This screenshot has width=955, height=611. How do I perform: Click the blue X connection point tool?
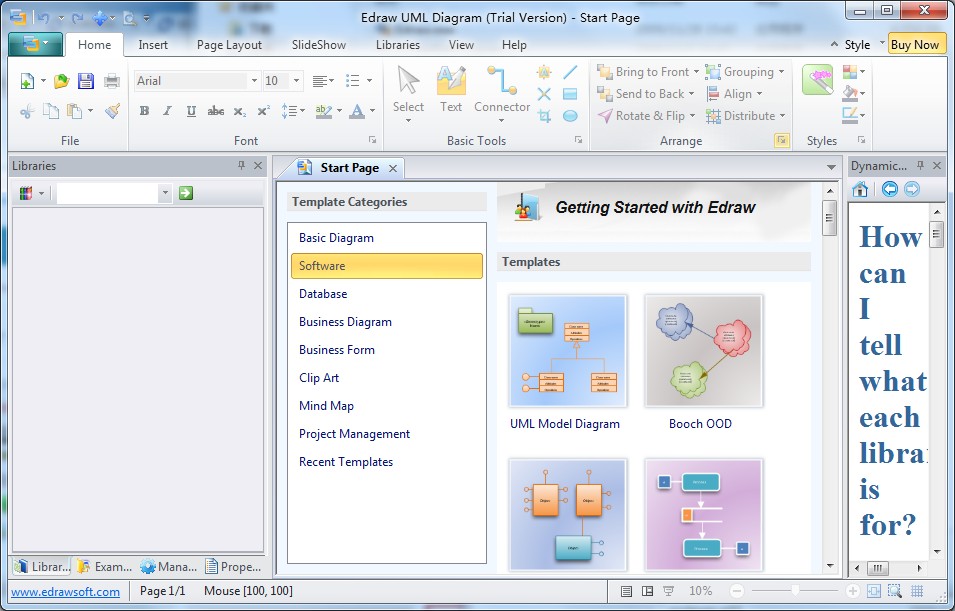coord(544,94)
